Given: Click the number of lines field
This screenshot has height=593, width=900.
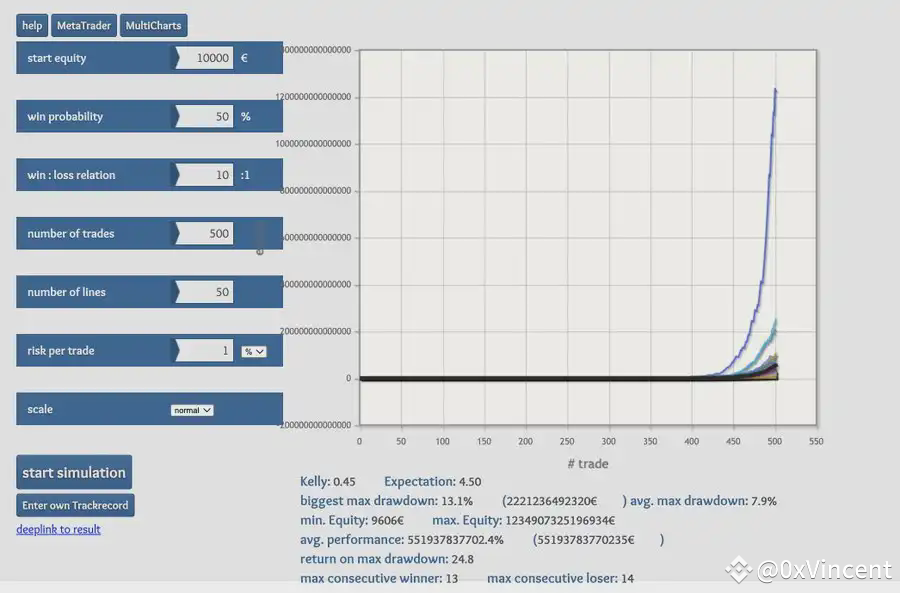Looking at the screenshot, I should 204,292.
